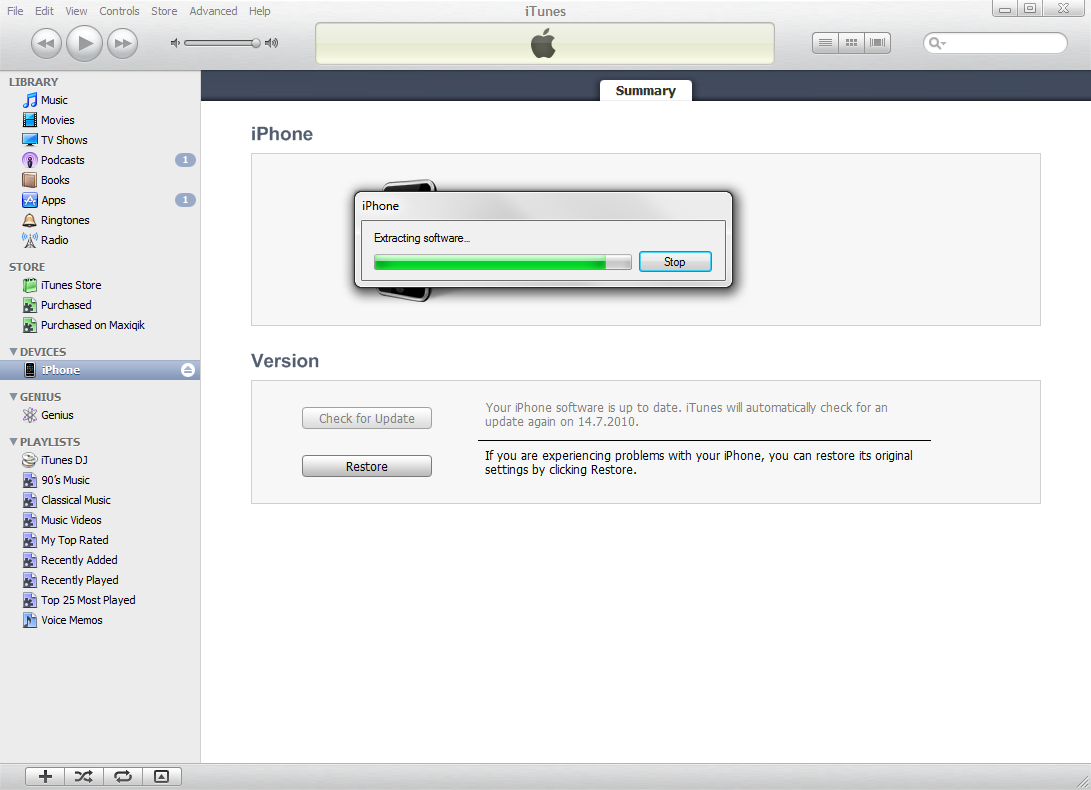Open the Purchased list

point(66,305)
